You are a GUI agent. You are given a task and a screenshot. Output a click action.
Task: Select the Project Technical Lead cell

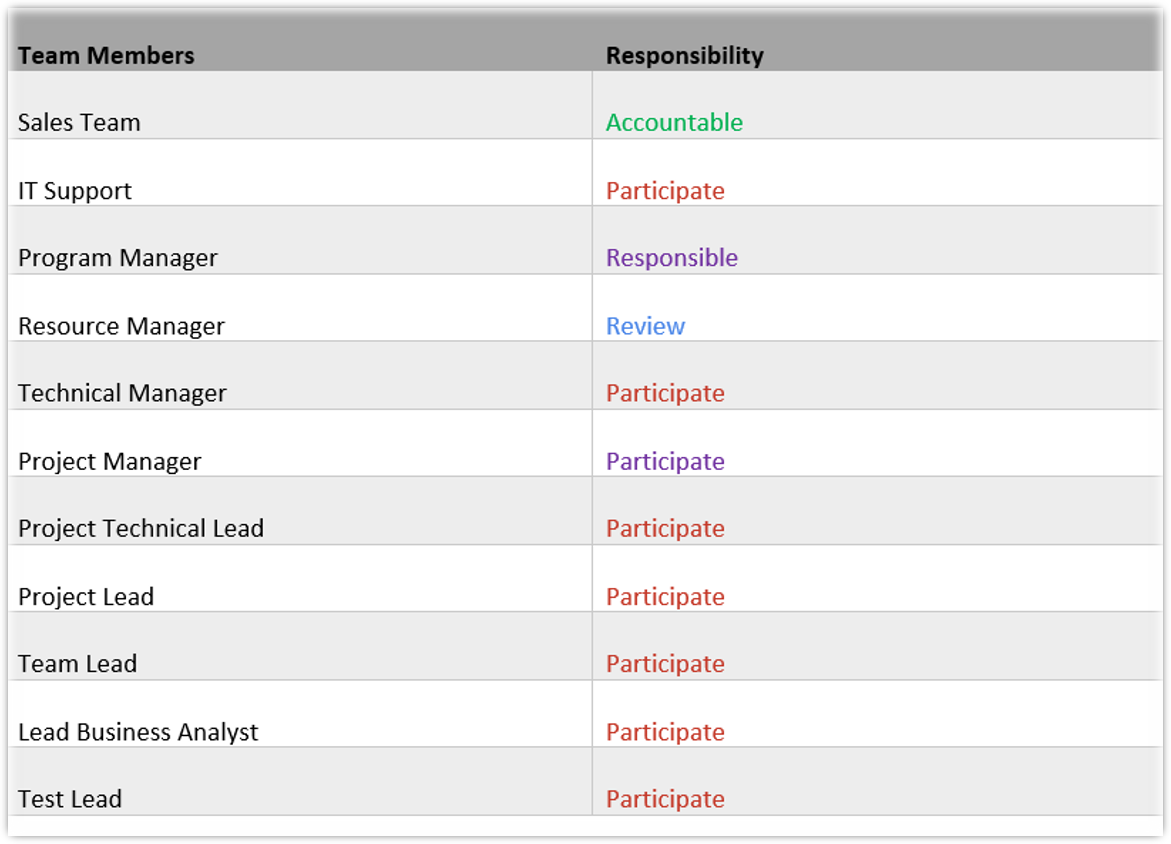[141, 528]
